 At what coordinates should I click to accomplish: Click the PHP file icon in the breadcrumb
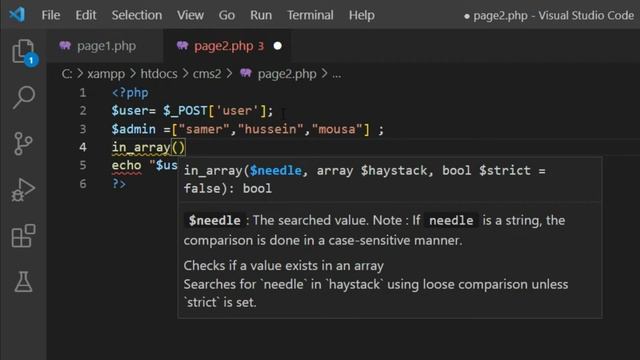[246, 73]
